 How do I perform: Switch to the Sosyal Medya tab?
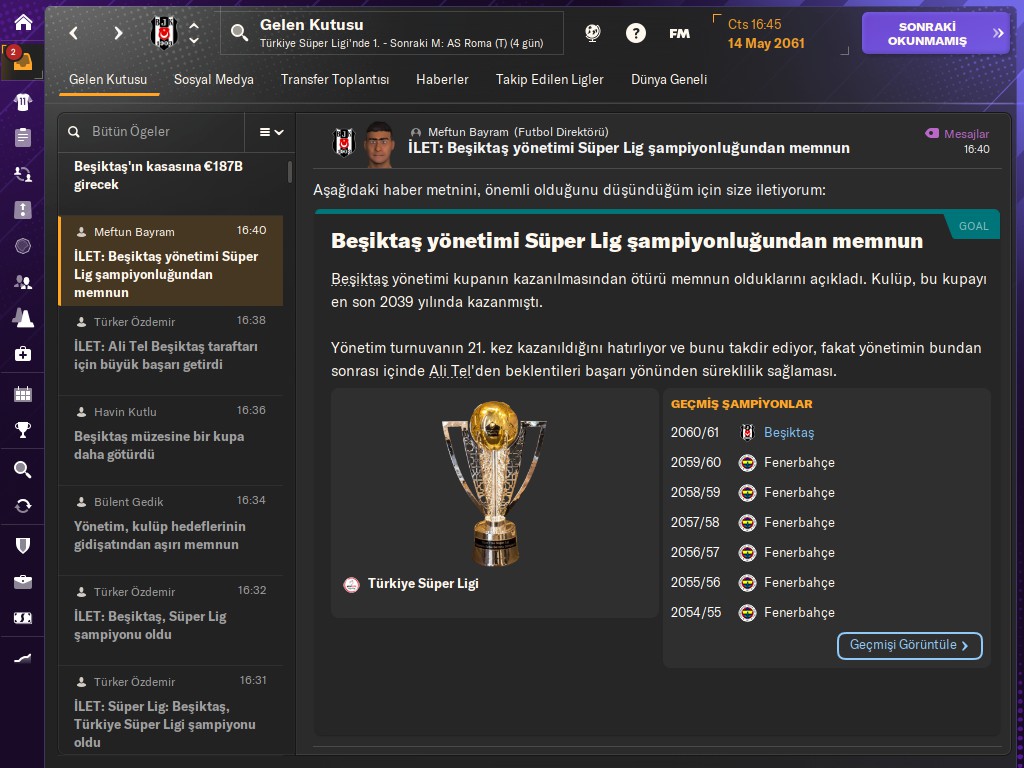214,80
